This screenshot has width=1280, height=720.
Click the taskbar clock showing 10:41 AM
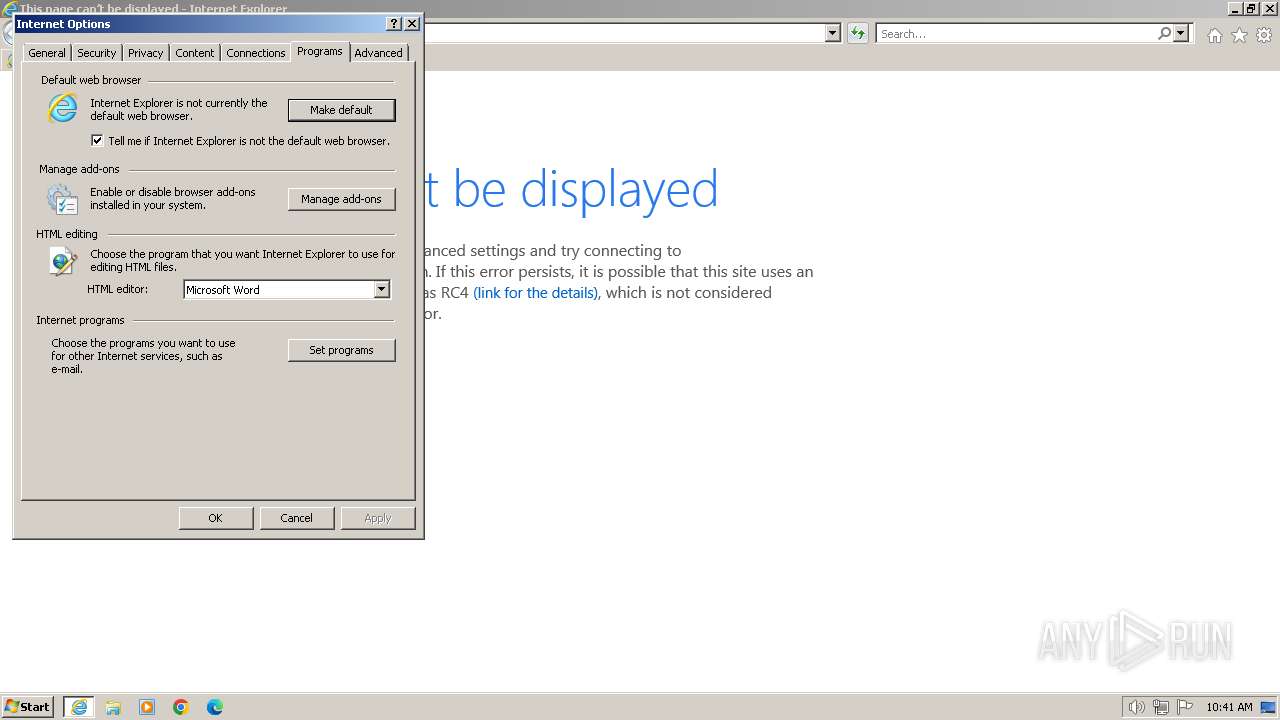tap(1229, 707)
